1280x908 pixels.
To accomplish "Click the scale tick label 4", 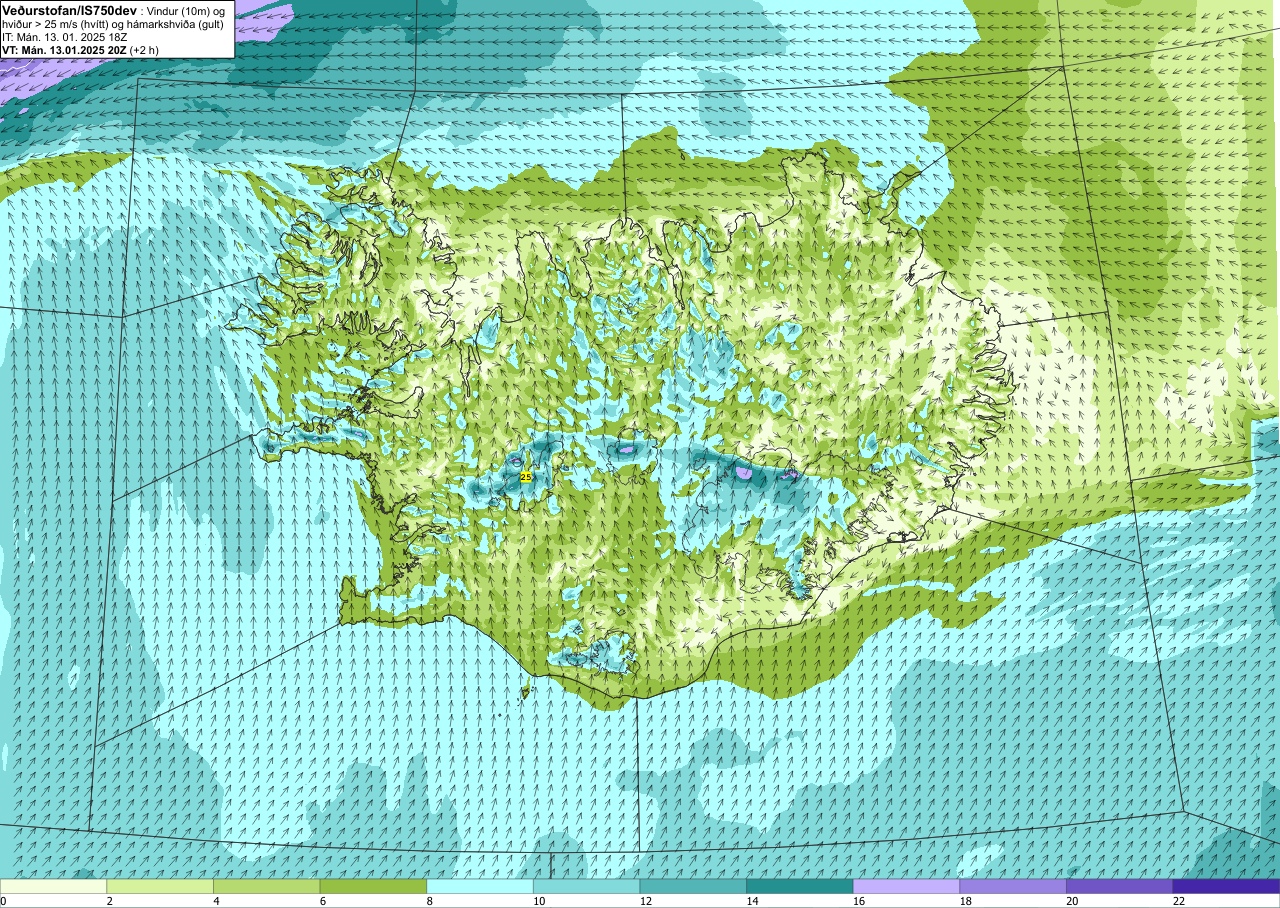I will pos(216,901).
